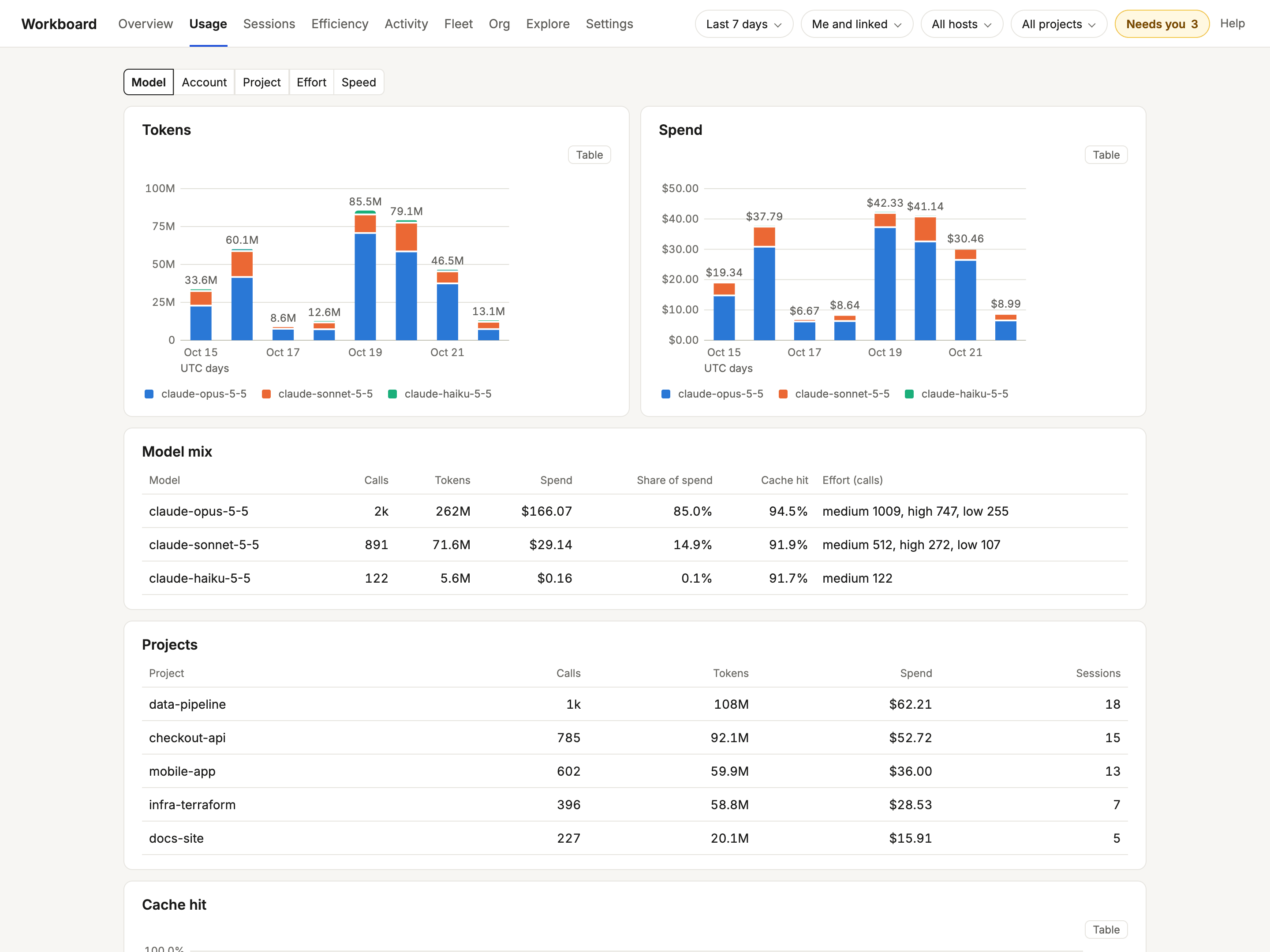1270x952 pixels.
Task: Click the $42.33 bar in Spend chart
Action: [x=885, y=277]
